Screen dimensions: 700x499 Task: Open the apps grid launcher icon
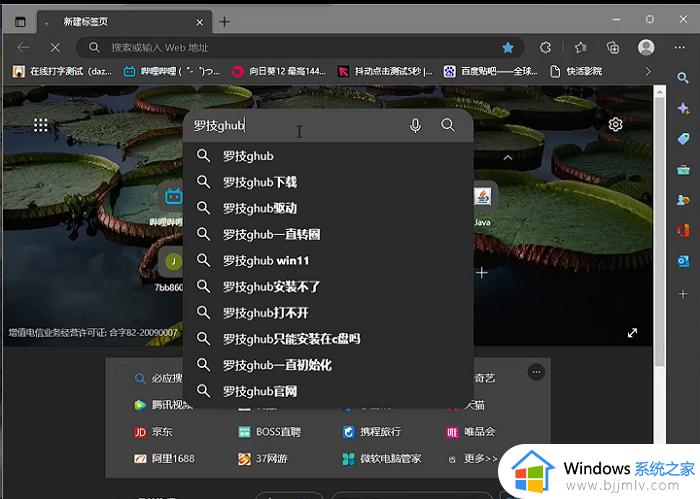point(41,125)
